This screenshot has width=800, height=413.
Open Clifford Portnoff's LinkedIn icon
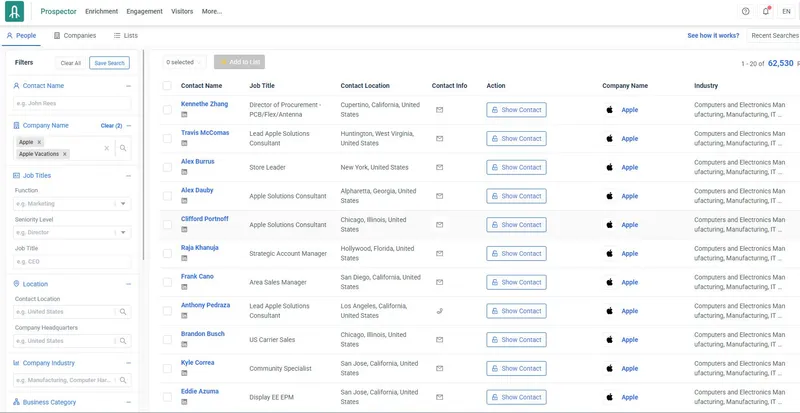184,229
